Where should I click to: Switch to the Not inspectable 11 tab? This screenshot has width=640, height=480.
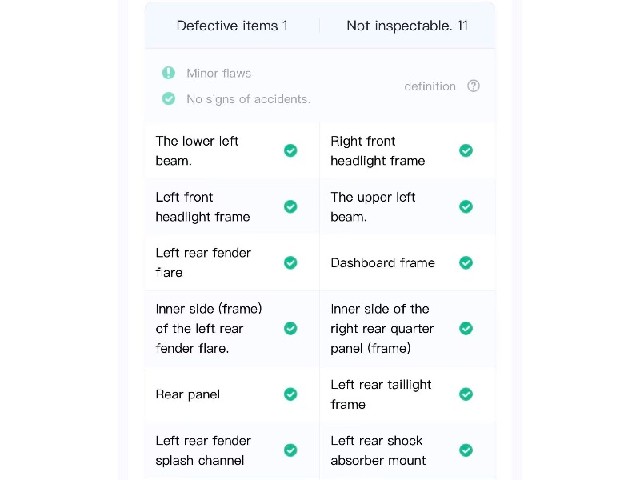pyautogui.click(x=407, y=26)
